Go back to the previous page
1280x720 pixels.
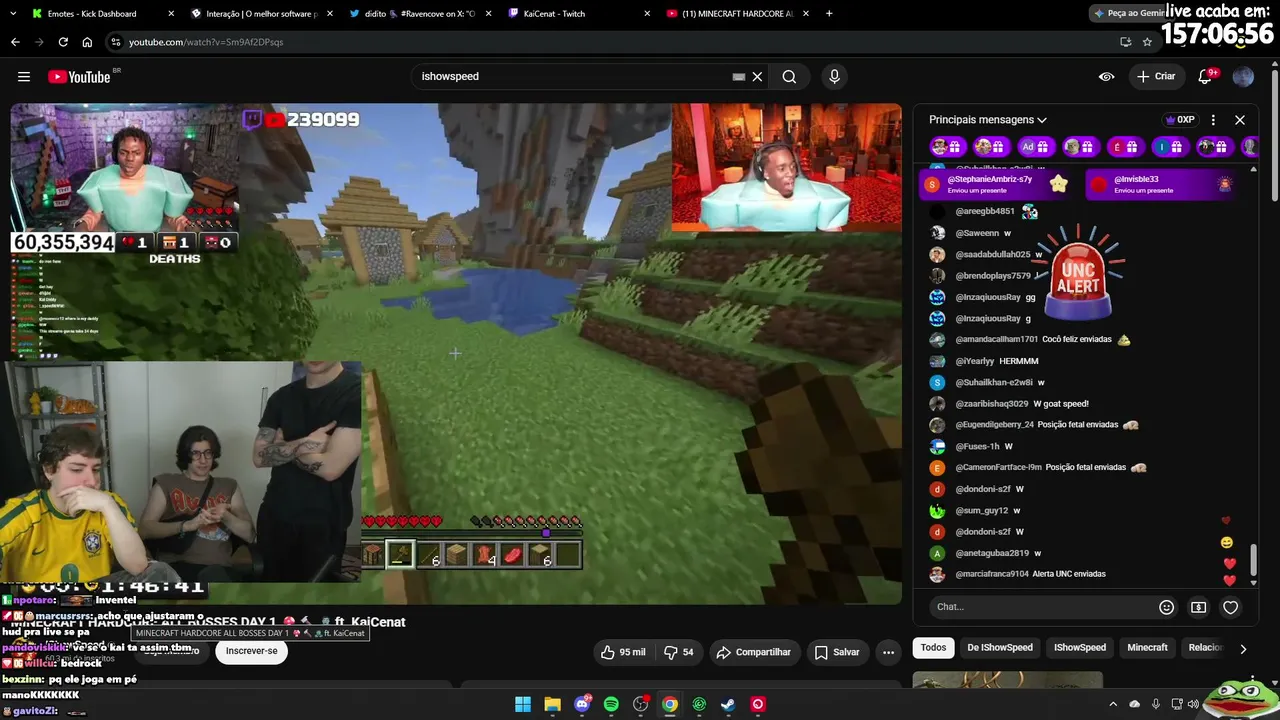[x=15, y=42]
